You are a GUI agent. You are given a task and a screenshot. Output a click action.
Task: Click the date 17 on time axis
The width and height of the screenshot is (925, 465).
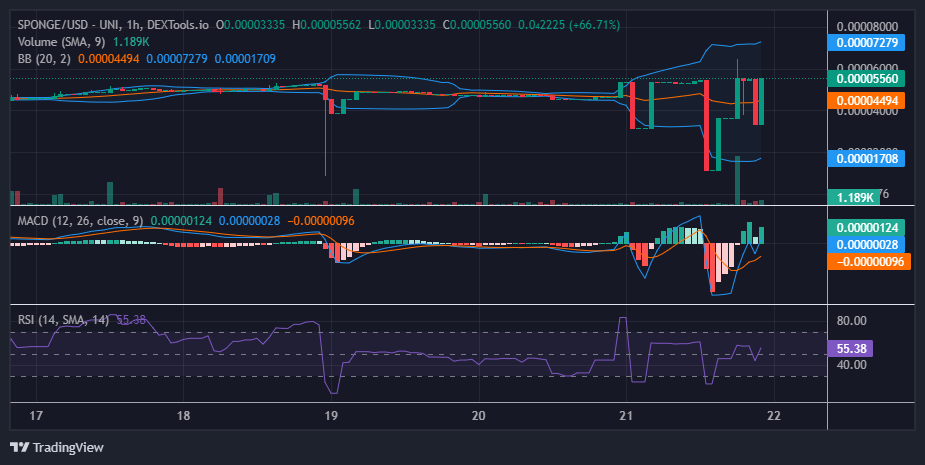36,415
